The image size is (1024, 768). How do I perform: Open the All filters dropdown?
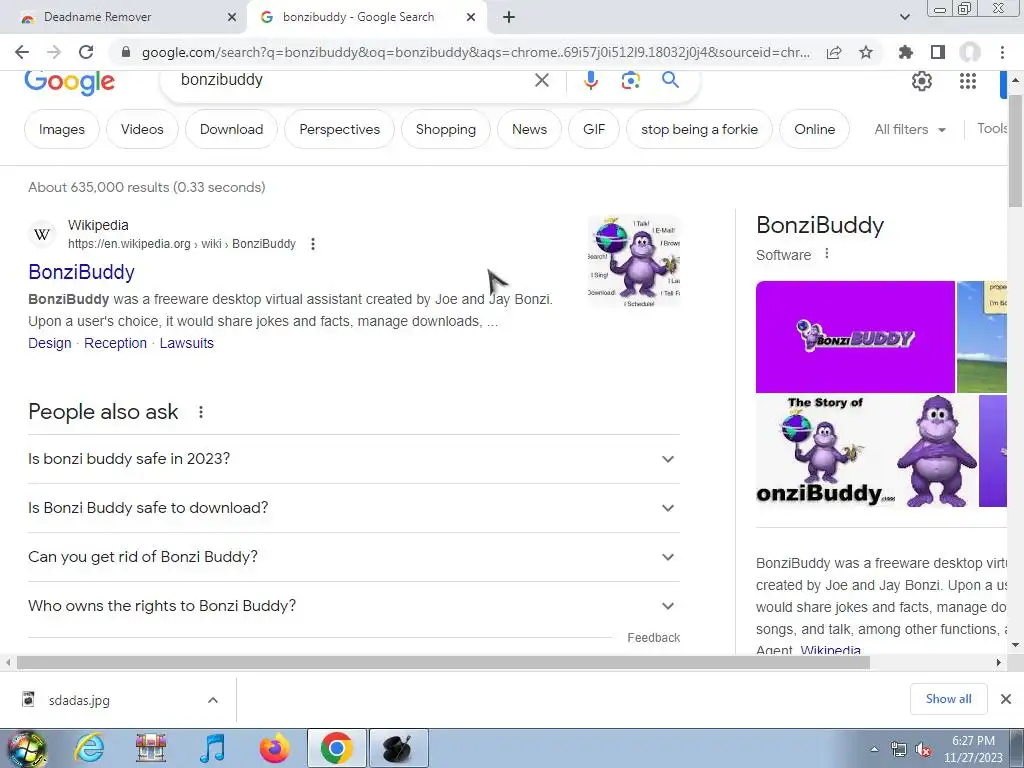pos(910,129)
